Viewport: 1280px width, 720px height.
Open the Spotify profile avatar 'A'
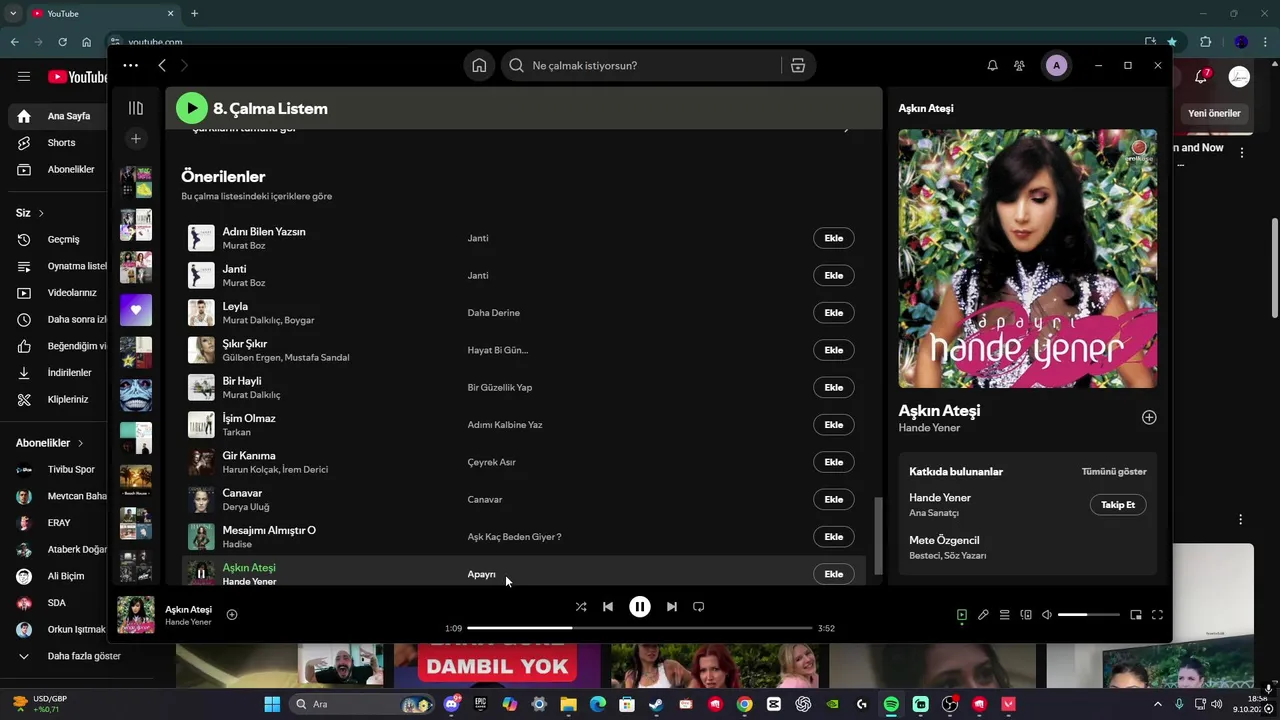pyautogui.click(x=1056, y=65)
